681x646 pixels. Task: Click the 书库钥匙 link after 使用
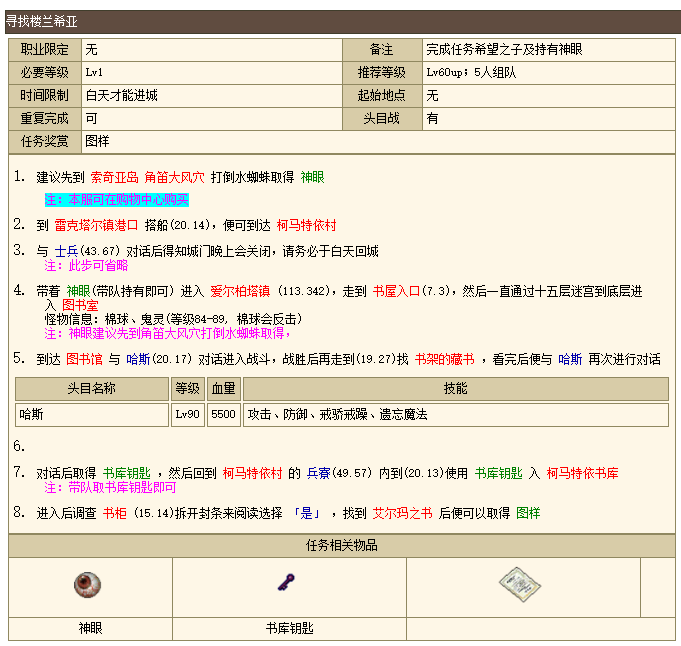coord(498,473)
